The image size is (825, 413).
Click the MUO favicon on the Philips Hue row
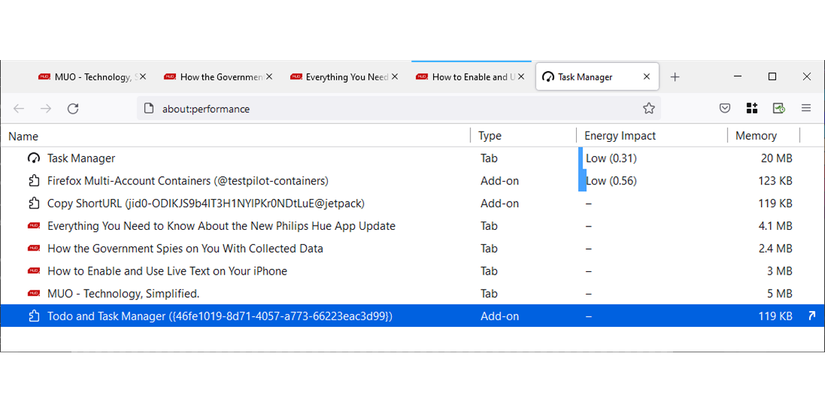click(x=34, y=225)
